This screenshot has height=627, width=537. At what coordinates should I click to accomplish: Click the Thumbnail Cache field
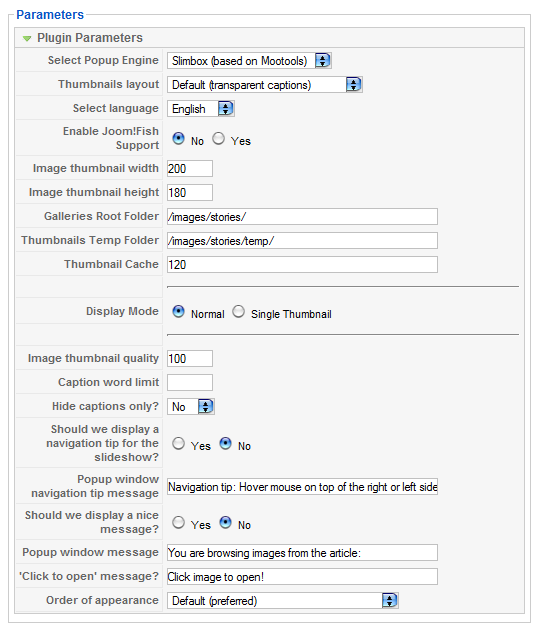(302, 264)
